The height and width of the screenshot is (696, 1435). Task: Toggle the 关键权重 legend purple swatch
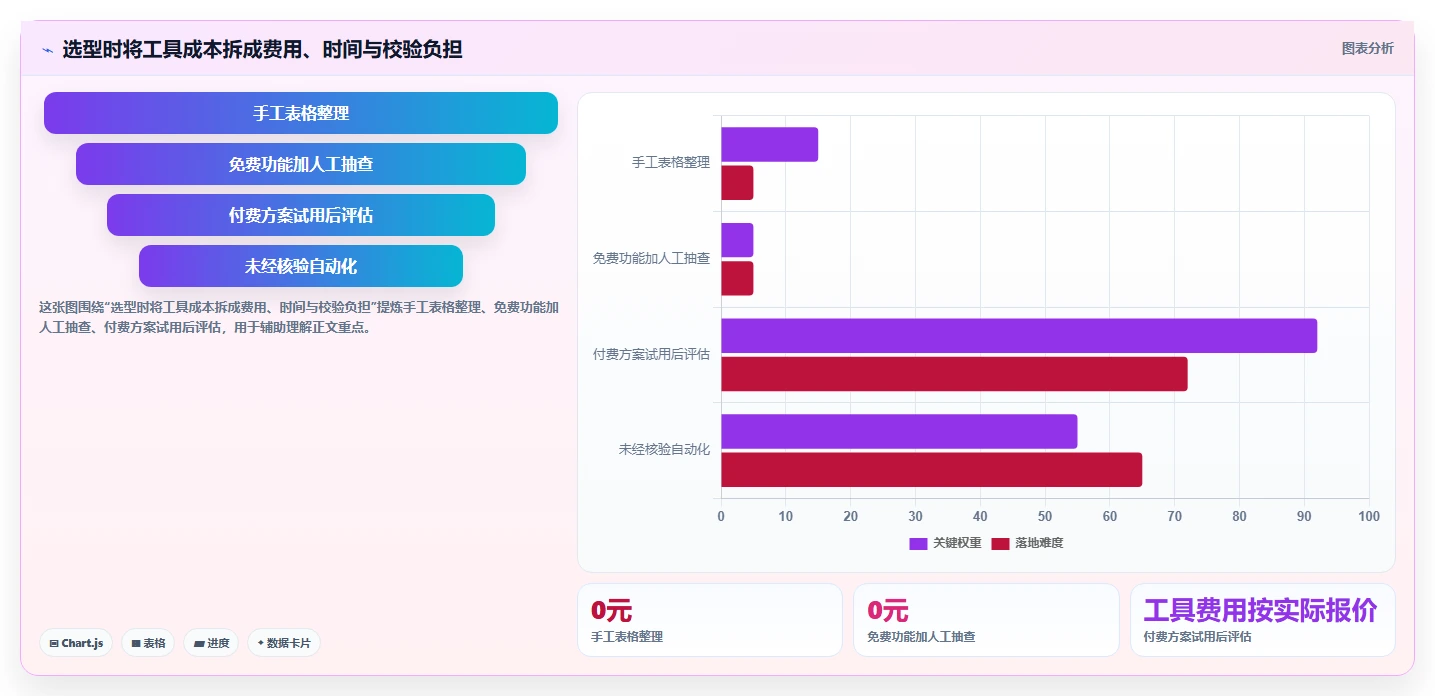coord(918,543)
